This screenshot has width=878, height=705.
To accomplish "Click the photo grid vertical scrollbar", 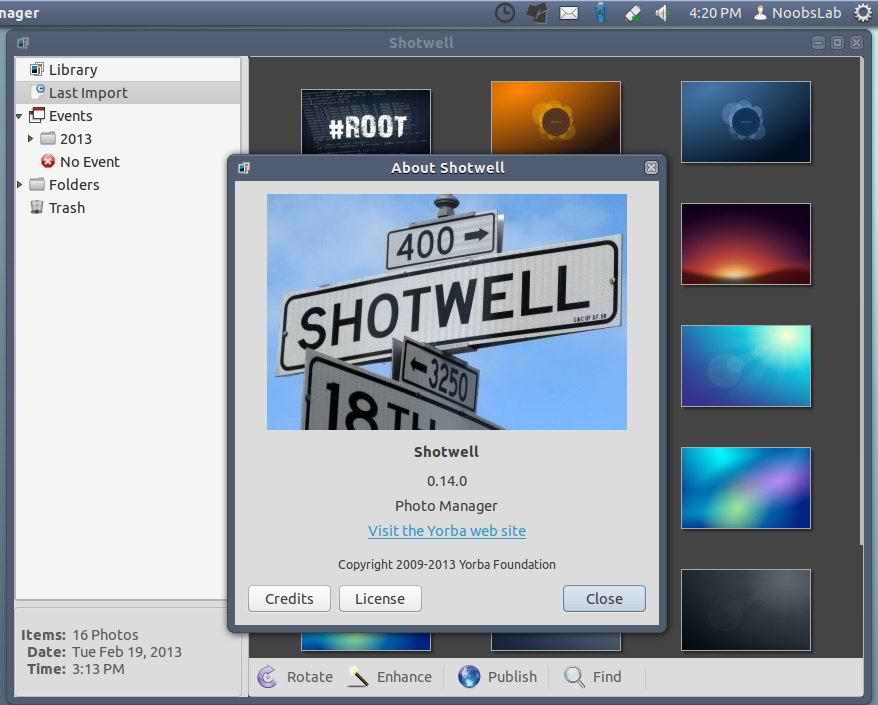I will [x=861, y=300].
